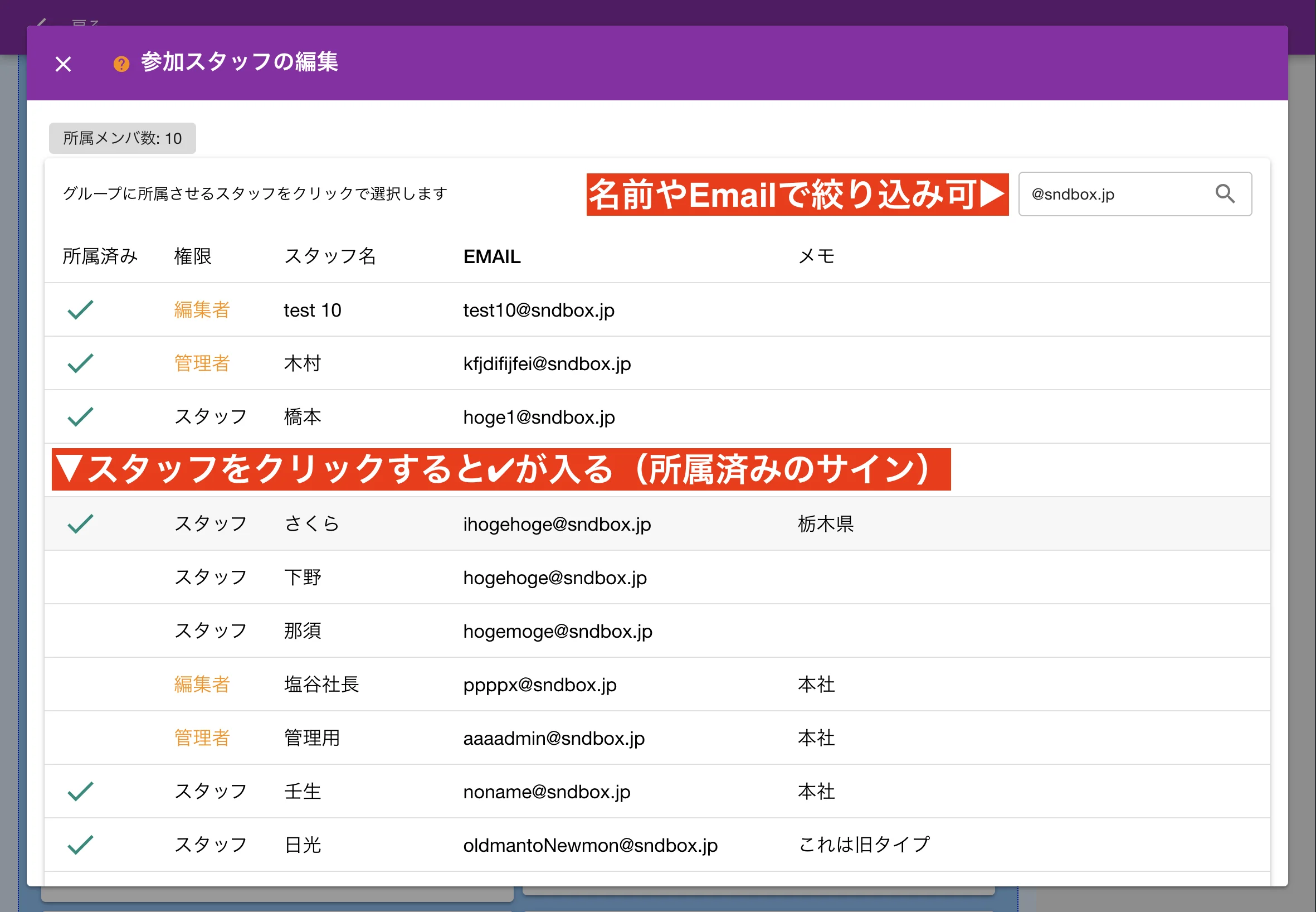Image resolution: width=1316 pixels, height=912 pixels.
Task: Click 所属メンバ数: 10 badge
Action: (x=122, y=138)
